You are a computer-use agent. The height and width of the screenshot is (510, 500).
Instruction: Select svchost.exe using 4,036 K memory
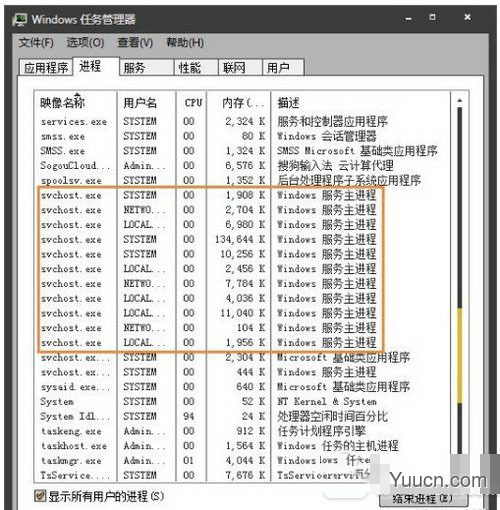242,298
